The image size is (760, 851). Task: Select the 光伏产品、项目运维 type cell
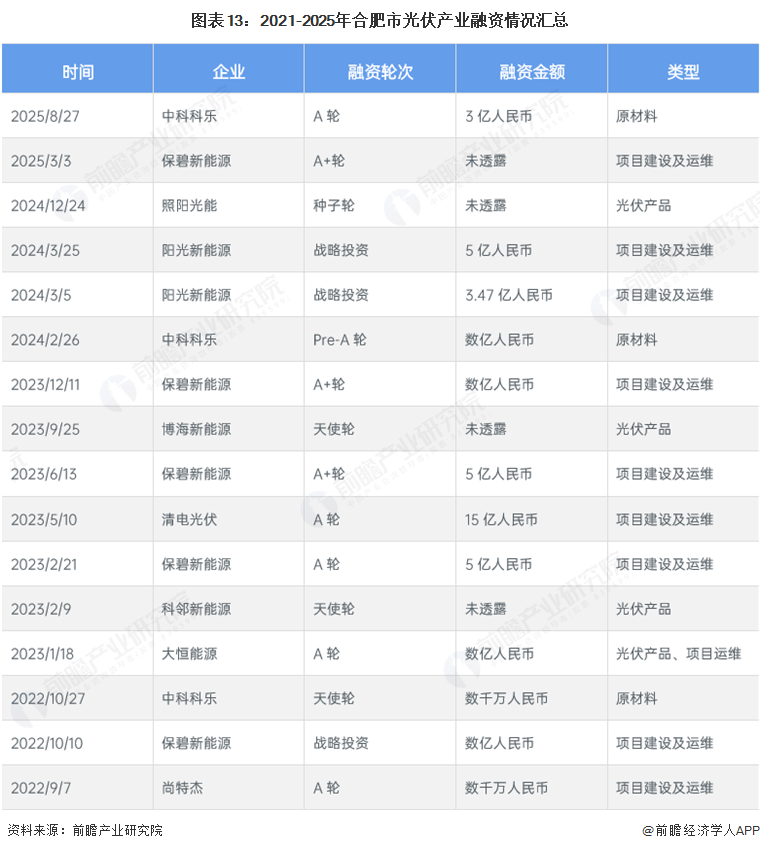(678, 653)
